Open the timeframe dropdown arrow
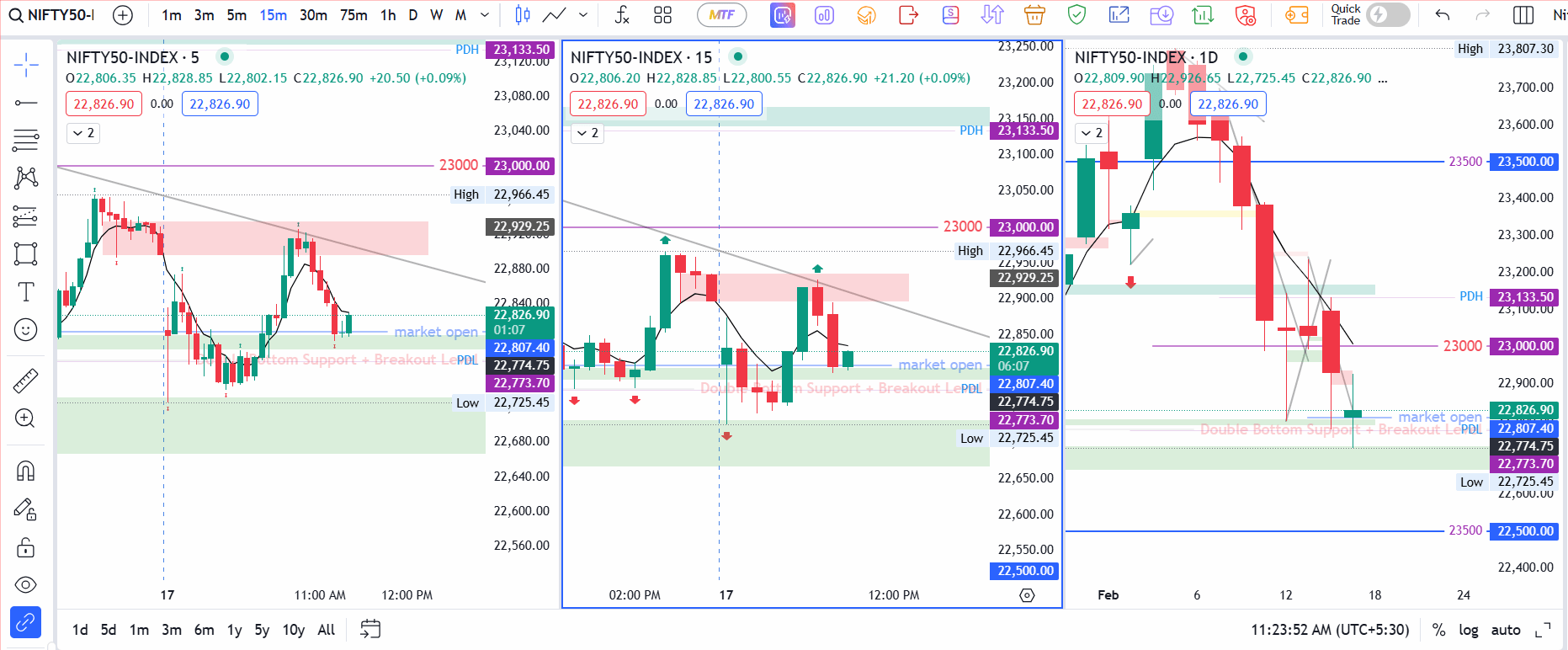 tap(485, 15)
